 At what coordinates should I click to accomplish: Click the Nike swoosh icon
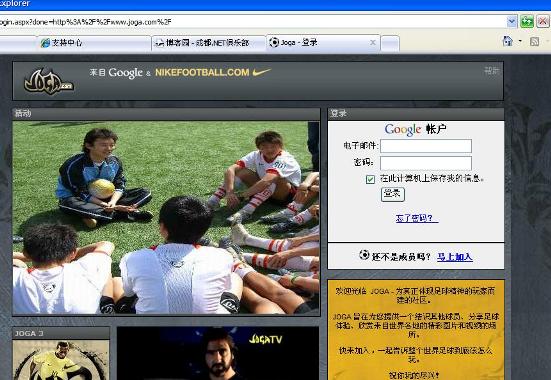(262, 72)
